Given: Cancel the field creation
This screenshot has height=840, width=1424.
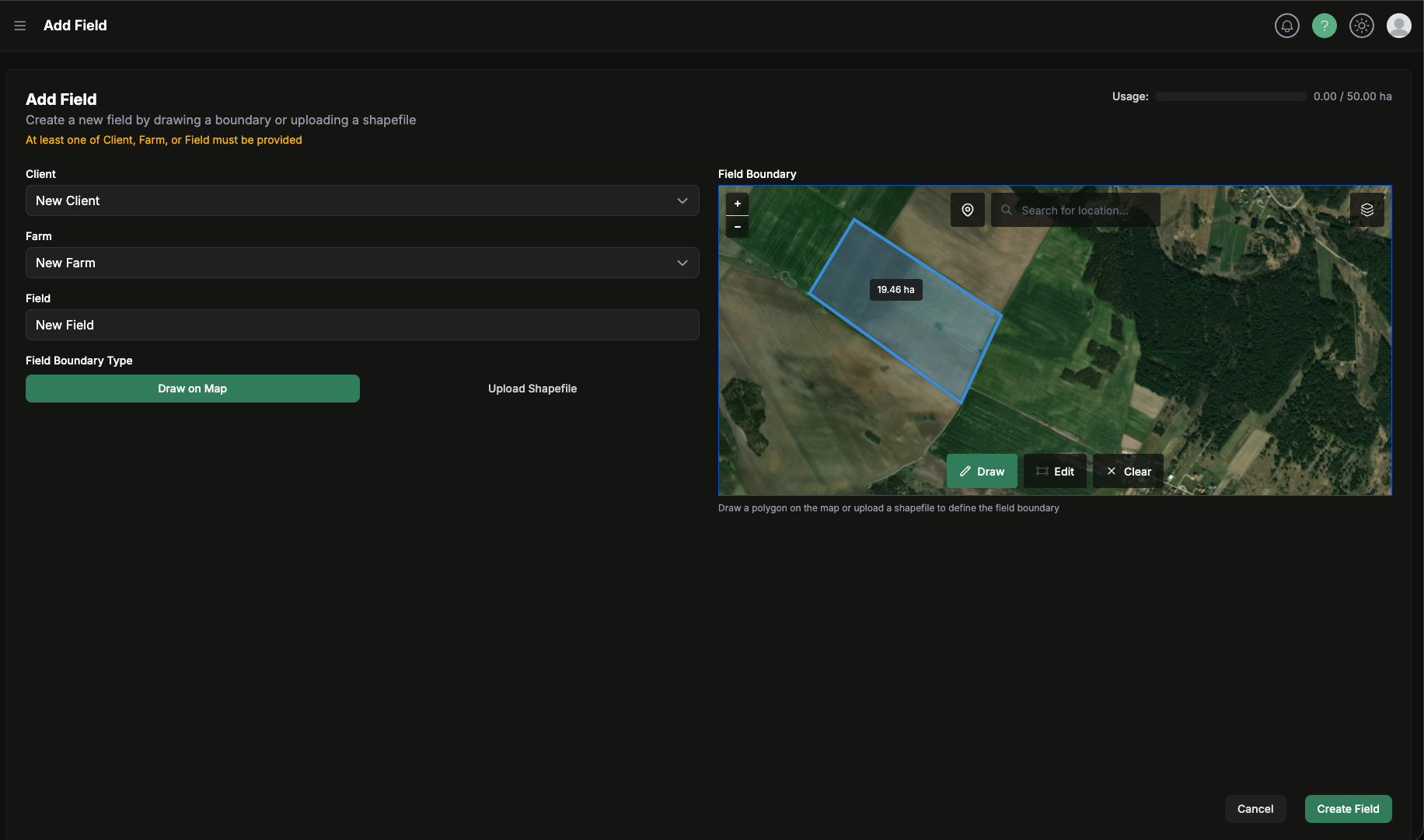Looking at the screenshot, I should (1255, 808).
